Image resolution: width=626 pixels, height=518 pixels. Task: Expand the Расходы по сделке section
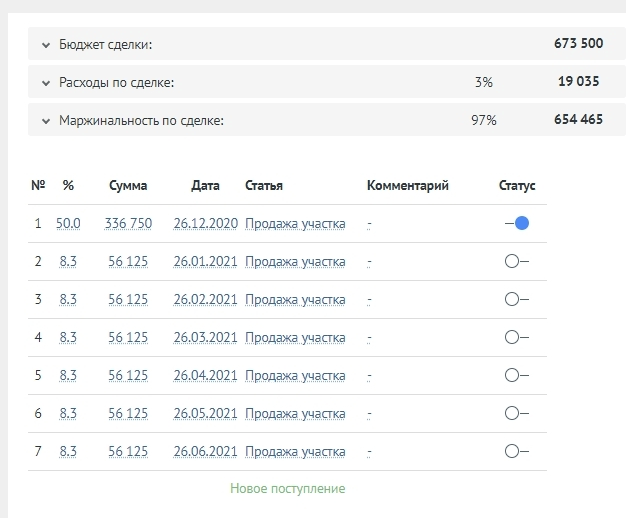tap(46, 83)
